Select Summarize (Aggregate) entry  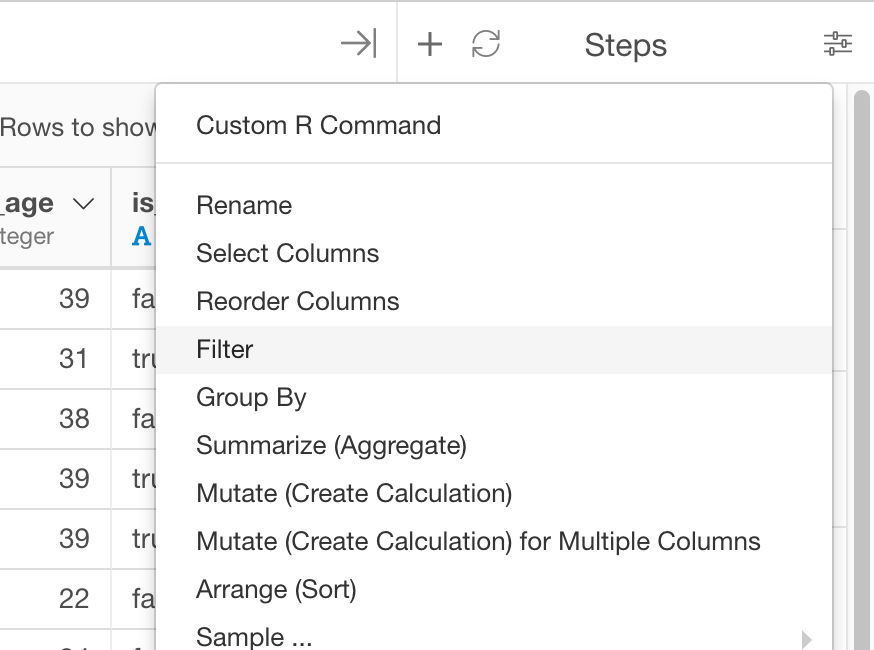[493, 445]
